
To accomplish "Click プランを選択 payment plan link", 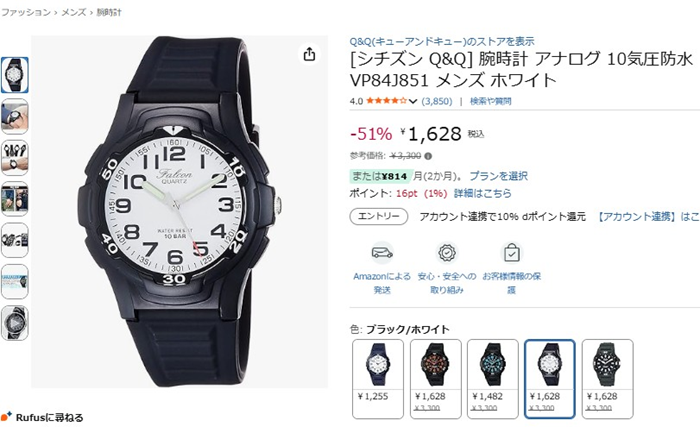I will click(498, 176).
